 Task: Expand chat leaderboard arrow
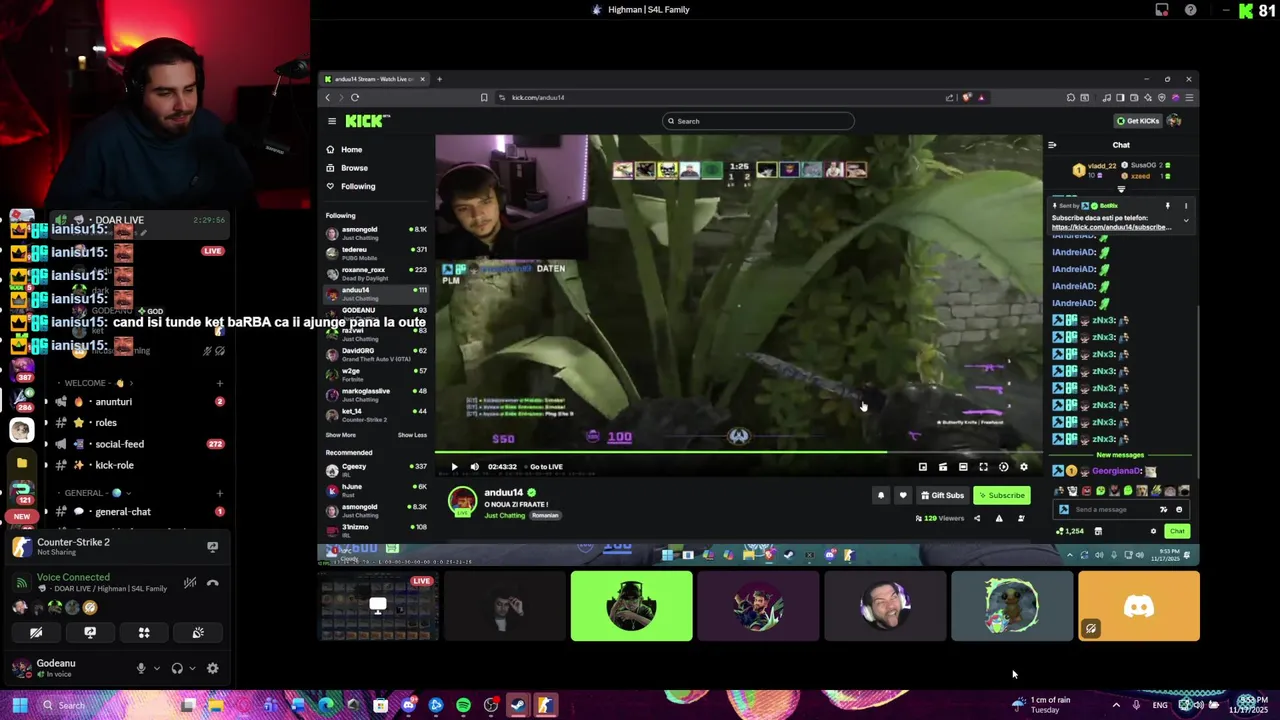1121,189
